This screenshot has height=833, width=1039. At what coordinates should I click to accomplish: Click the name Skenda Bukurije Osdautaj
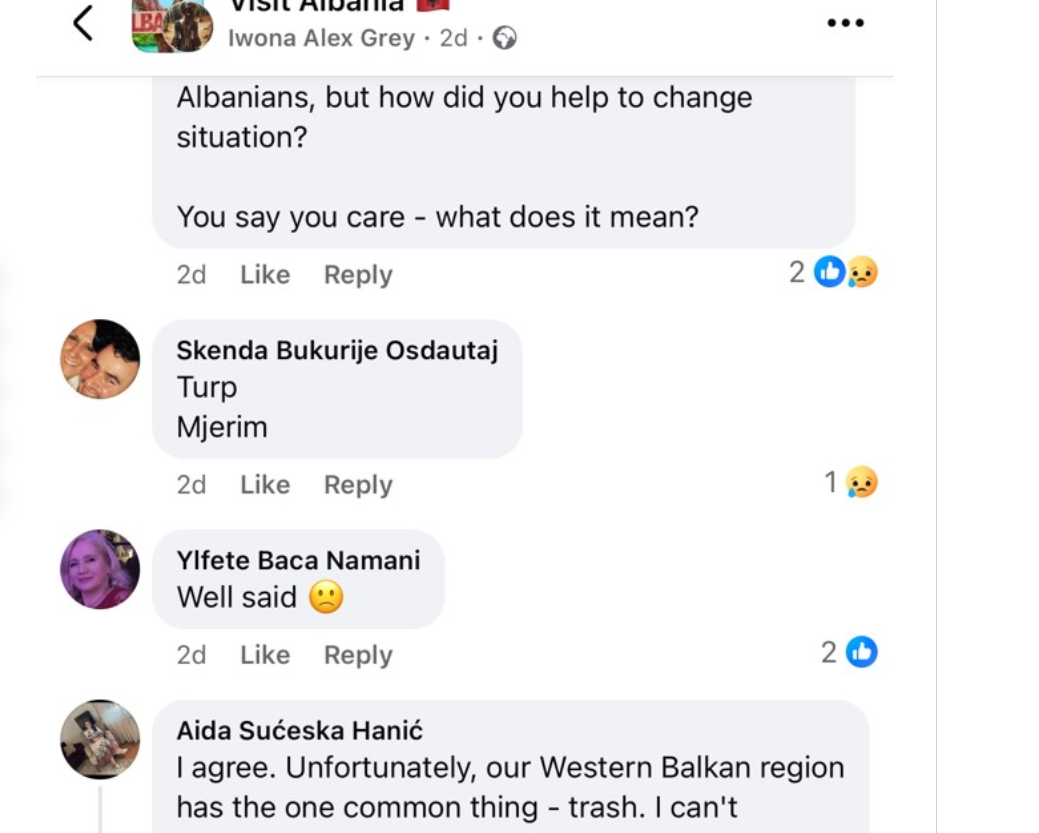click(x=337, y=350)
